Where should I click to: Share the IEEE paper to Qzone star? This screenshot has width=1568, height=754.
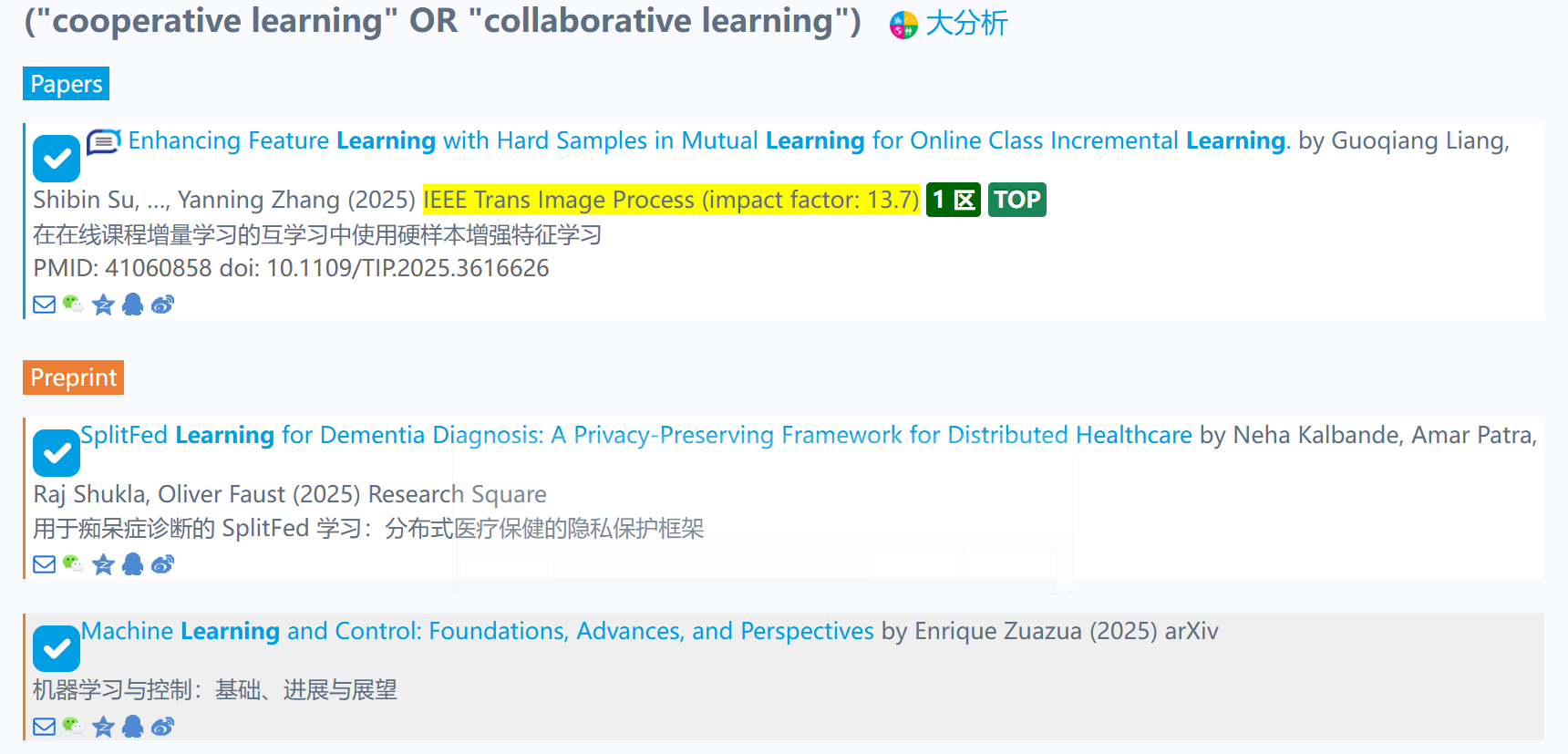pos(103,305)
